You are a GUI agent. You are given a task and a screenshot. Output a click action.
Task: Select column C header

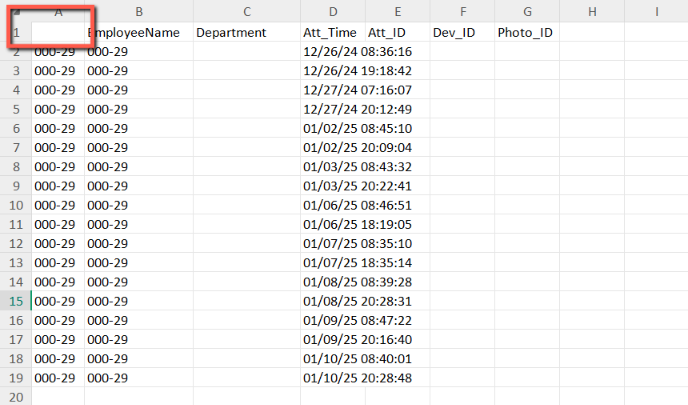[247, 11]
